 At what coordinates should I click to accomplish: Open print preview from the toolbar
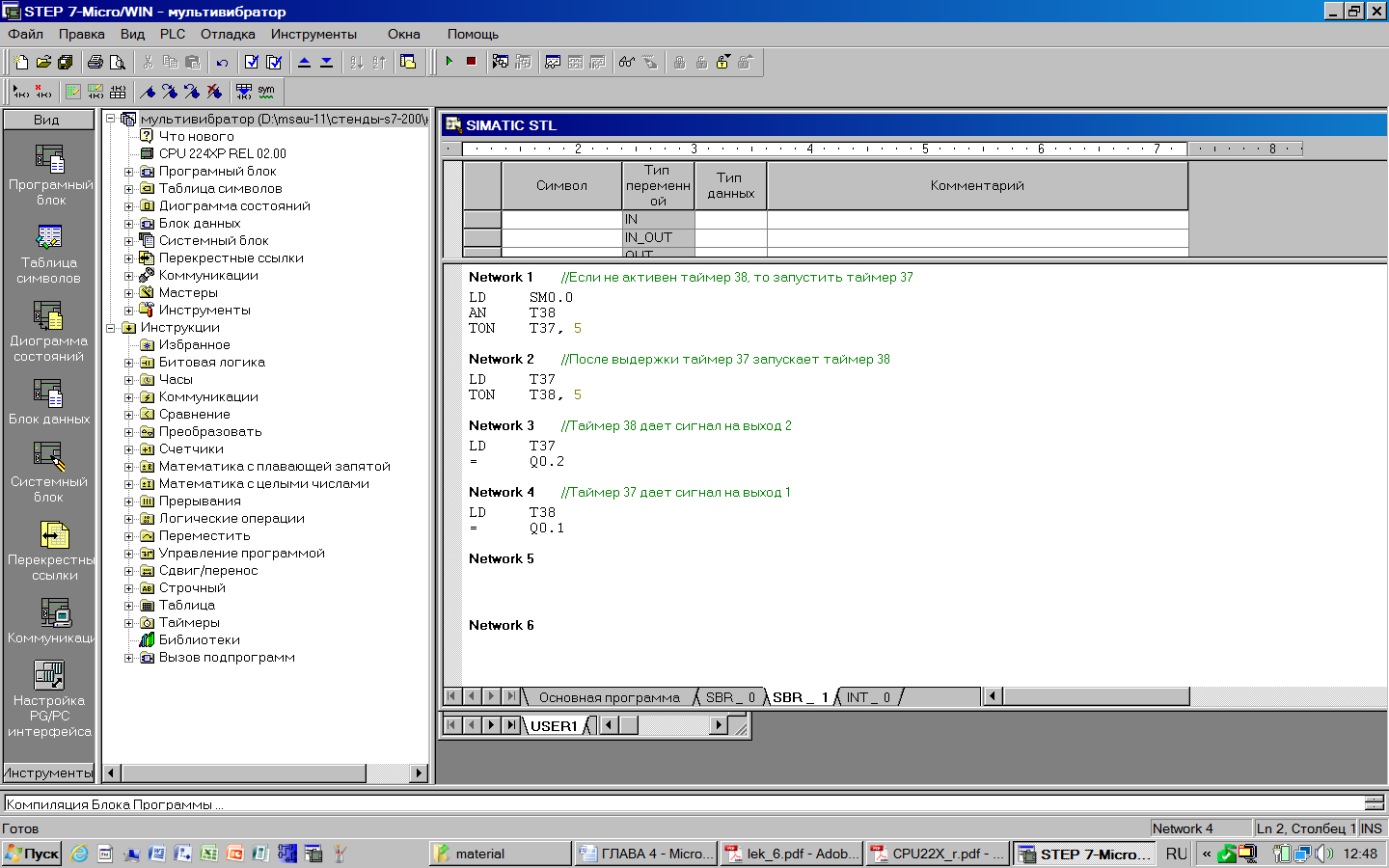[x=118, y=62]
